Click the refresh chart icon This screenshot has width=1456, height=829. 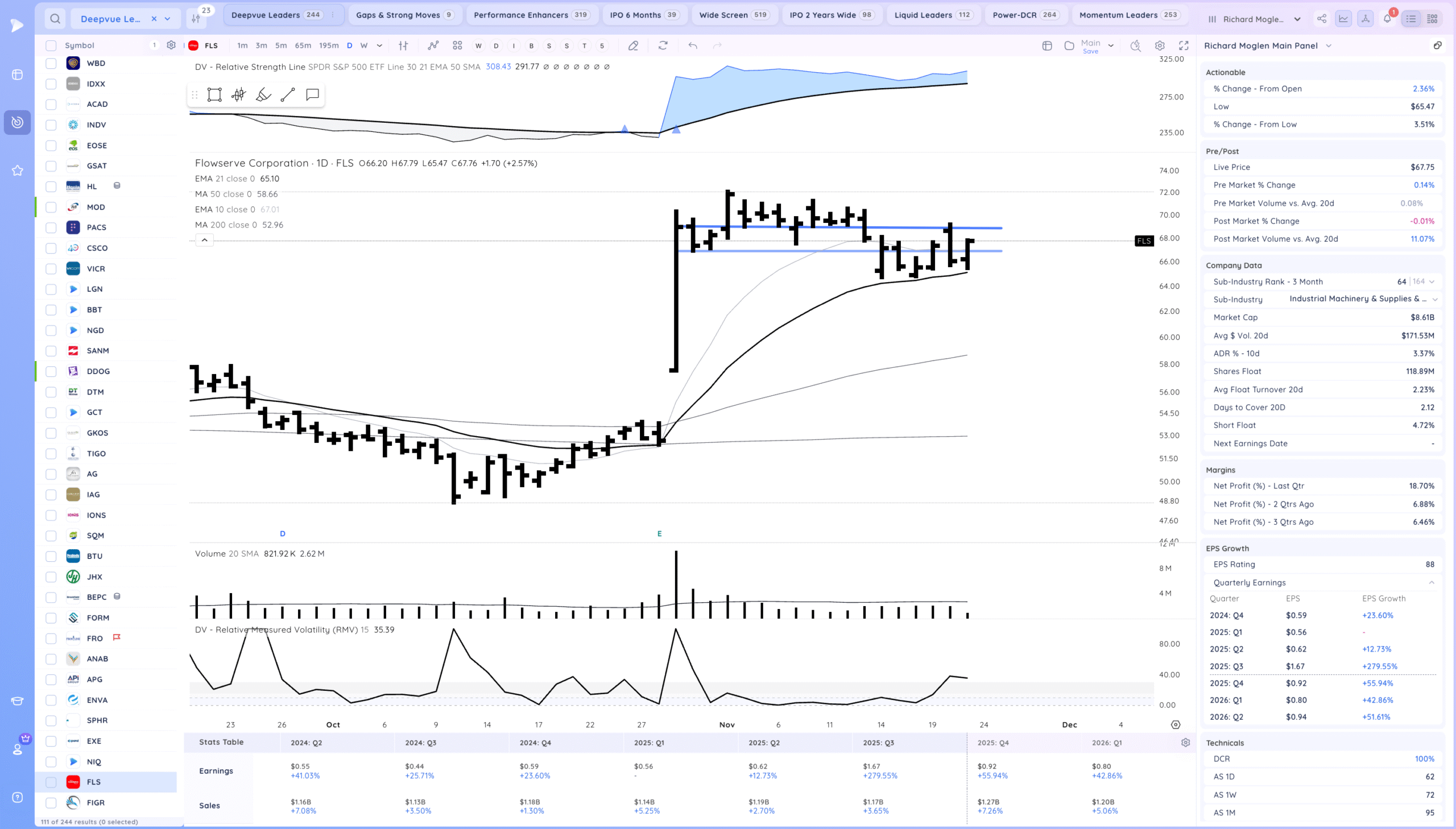pos(663,45)
